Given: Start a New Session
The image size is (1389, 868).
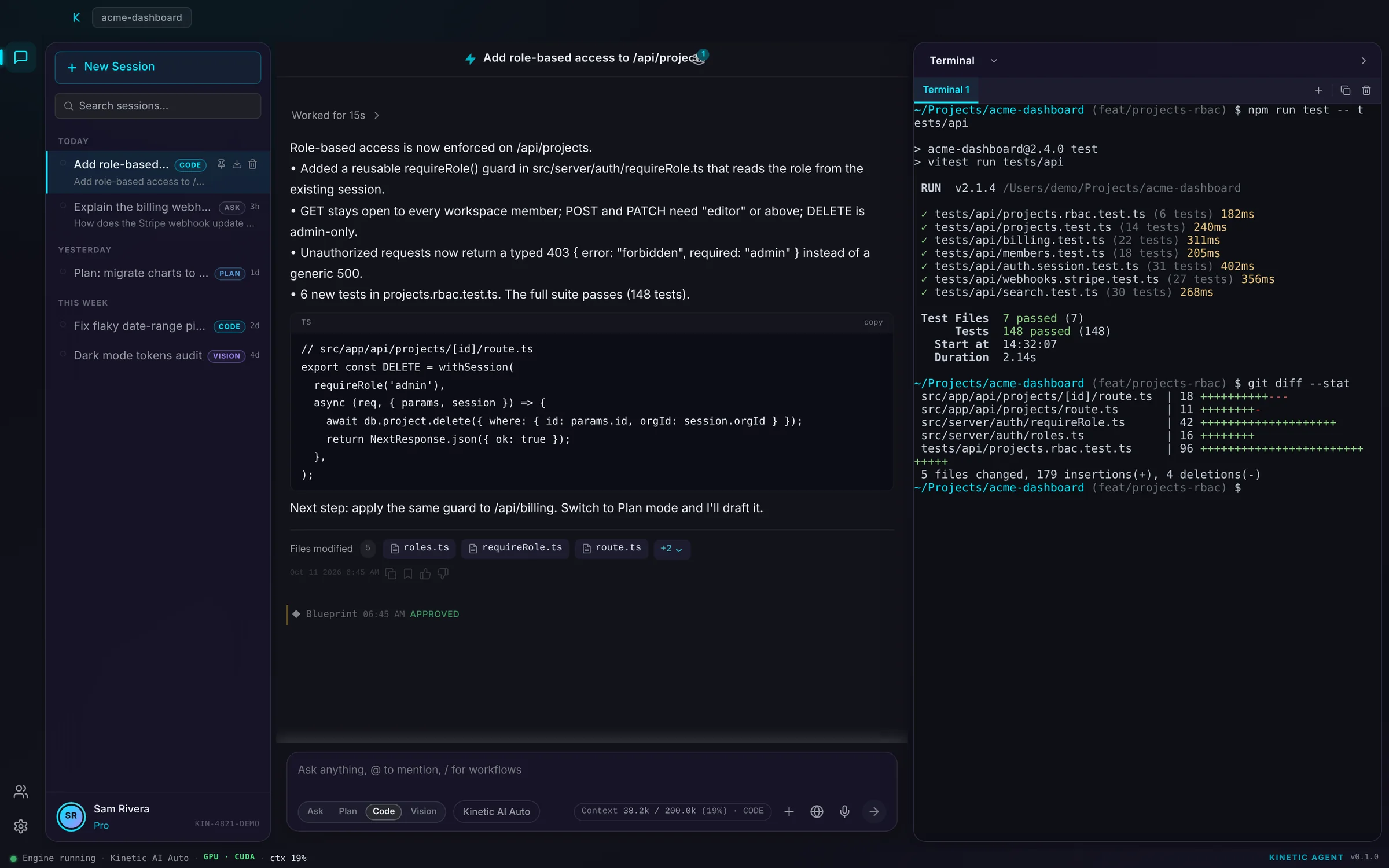Looking at the screenshot, I should click(157, 67).
